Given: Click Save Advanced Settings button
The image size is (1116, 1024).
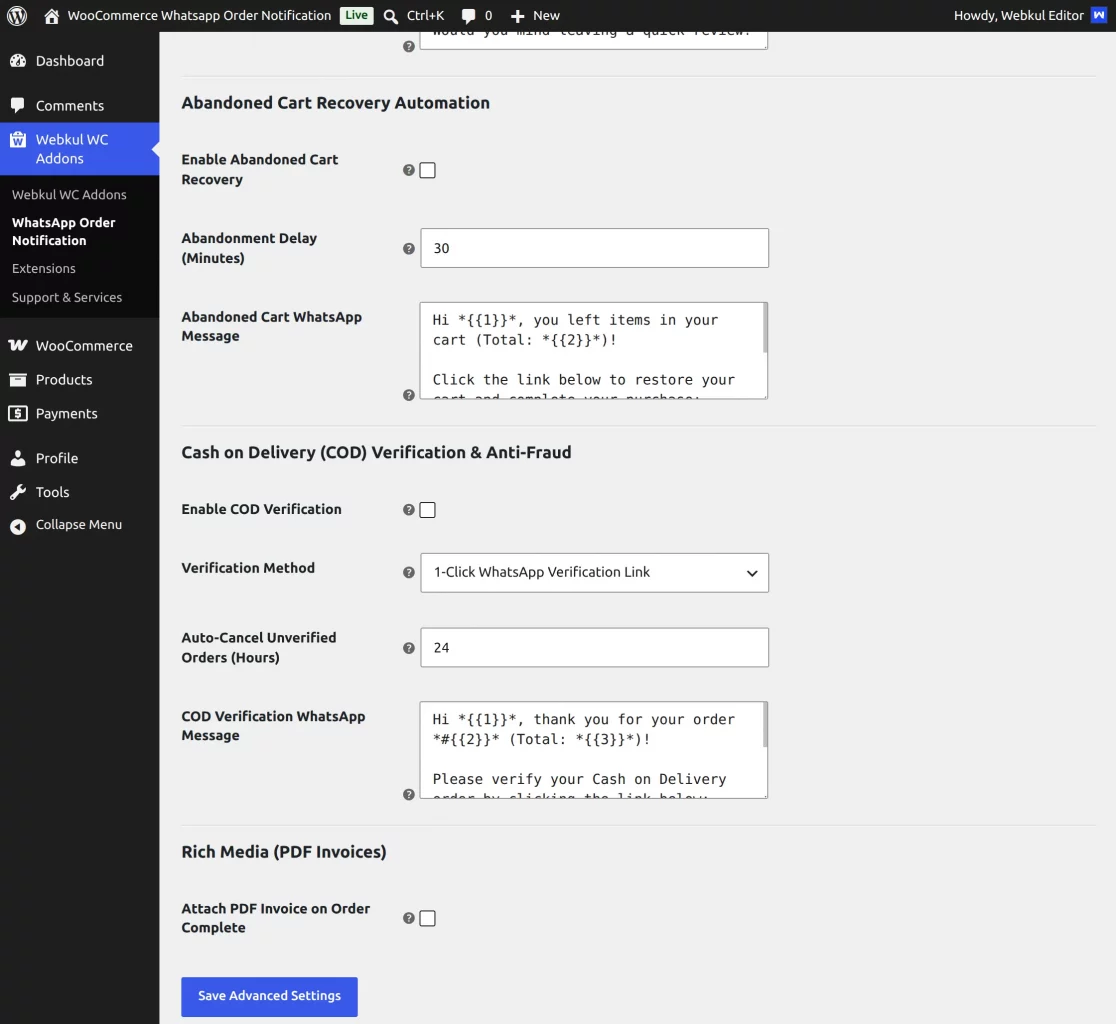Looking at the screenshot, I should [269, 996].
